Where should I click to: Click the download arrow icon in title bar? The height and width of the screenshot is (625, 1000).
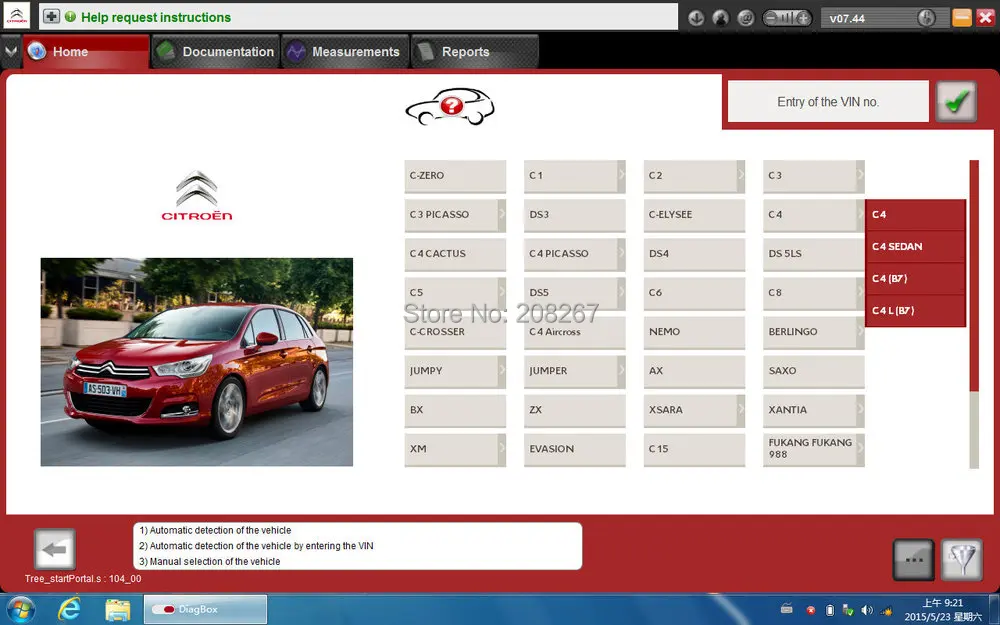coord(696,18)
